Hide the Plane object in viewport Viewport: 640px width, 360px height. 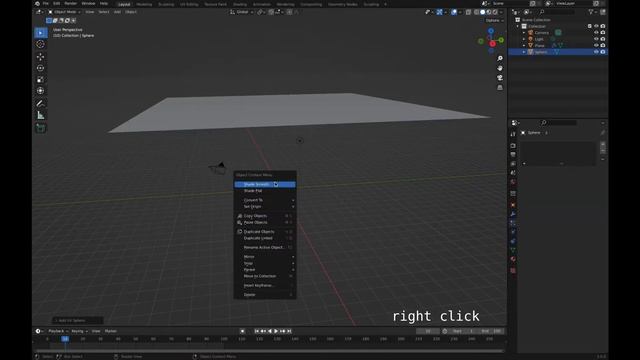click(596, 45)
